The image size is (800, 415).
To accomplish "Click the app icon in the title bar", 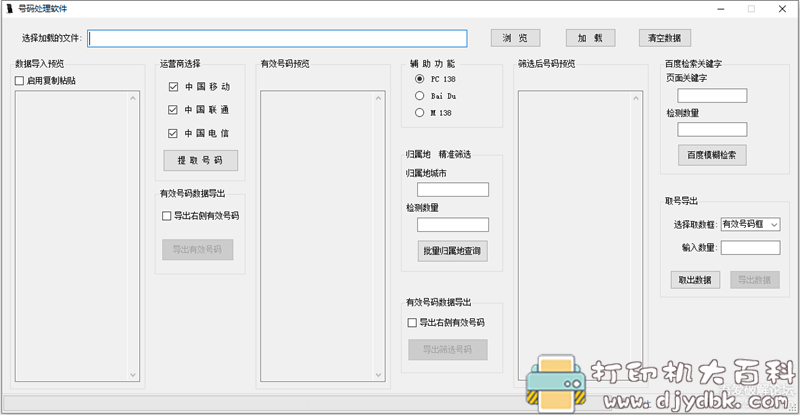I will click(x=9, y=9).
